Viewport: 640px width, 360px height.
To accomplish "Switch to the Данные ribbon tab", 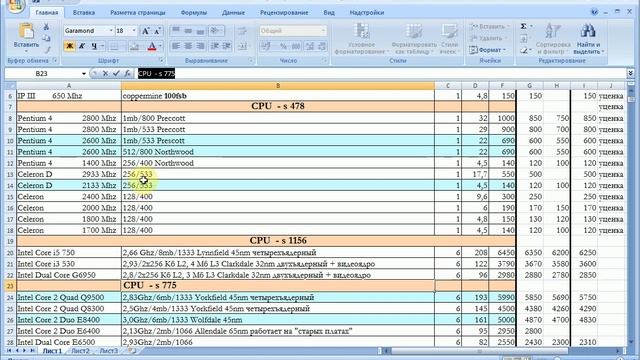I will coord(233,13).
